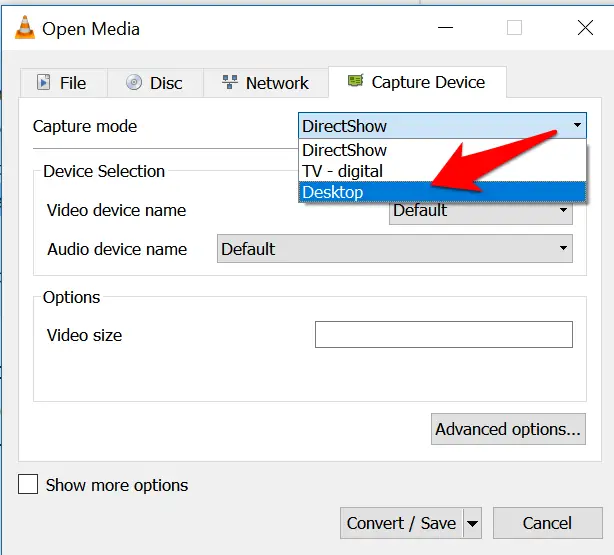Image resolution: width=614 pixels, height=555 pixels.
Task: Click the VLC cone icon in title bar
Action: coord(25,27)
